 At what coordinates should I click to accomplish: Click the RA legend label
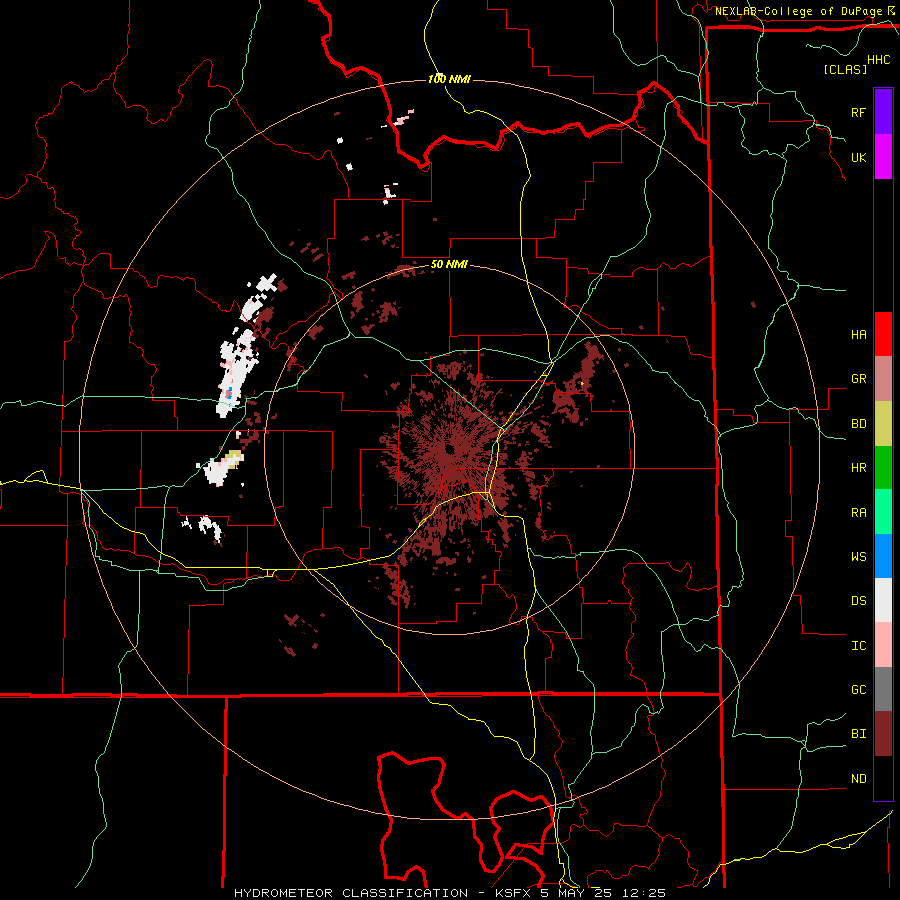(x=858, y=513)
